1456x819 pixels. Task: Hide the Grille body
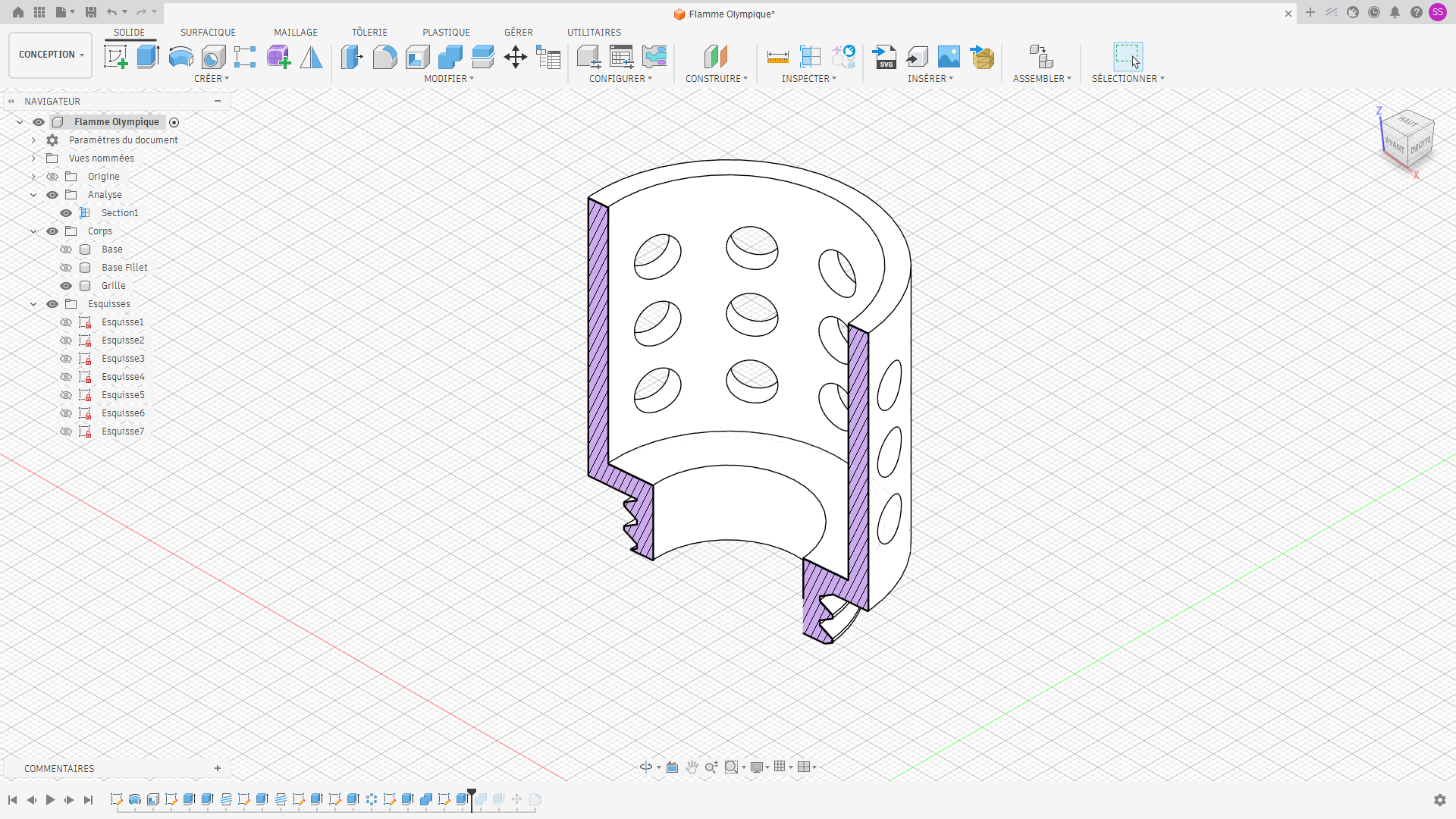tap(66, 286)
